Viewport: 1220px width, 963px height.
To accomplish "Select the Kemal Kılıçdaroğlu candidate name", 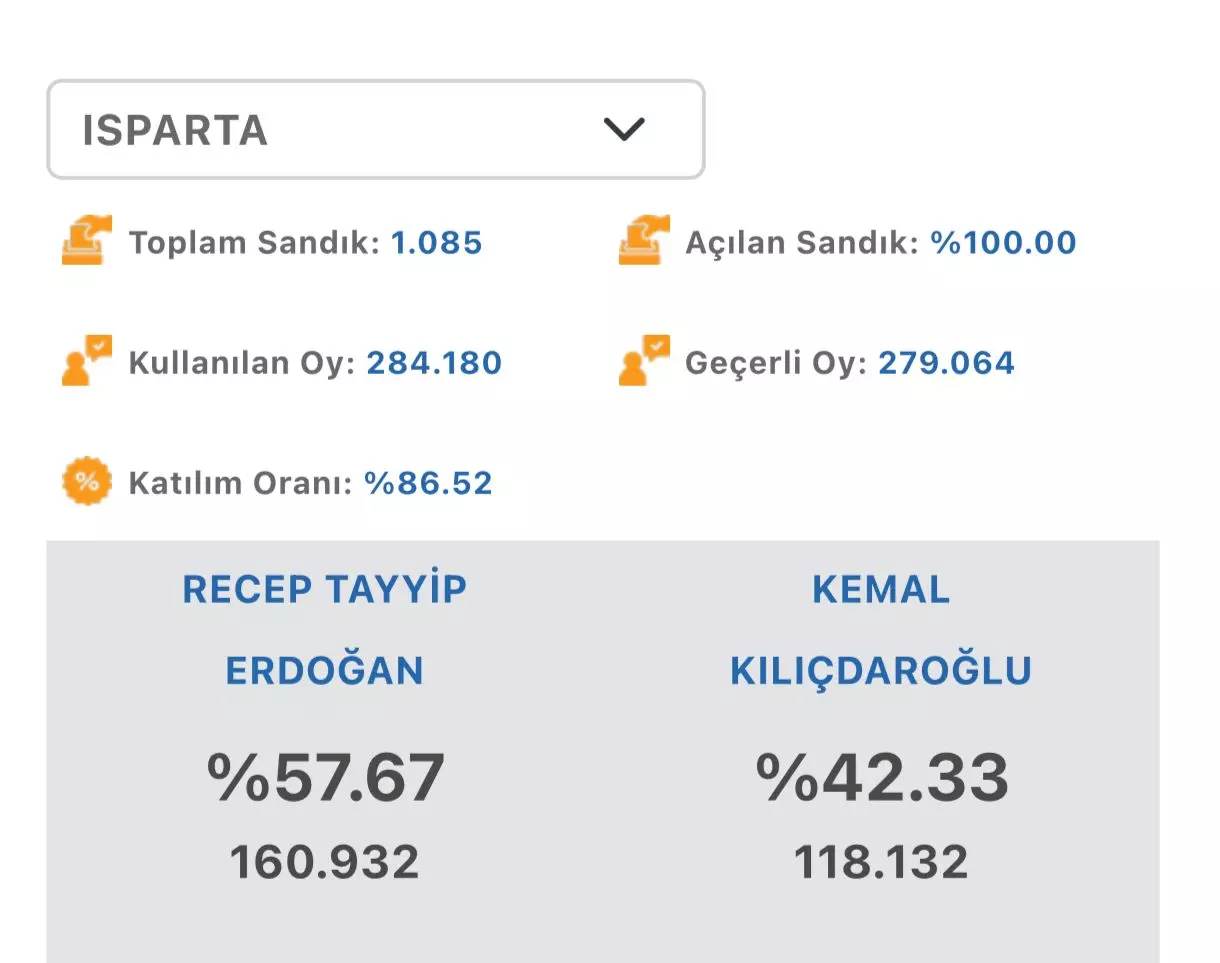I will click(881, 630).
